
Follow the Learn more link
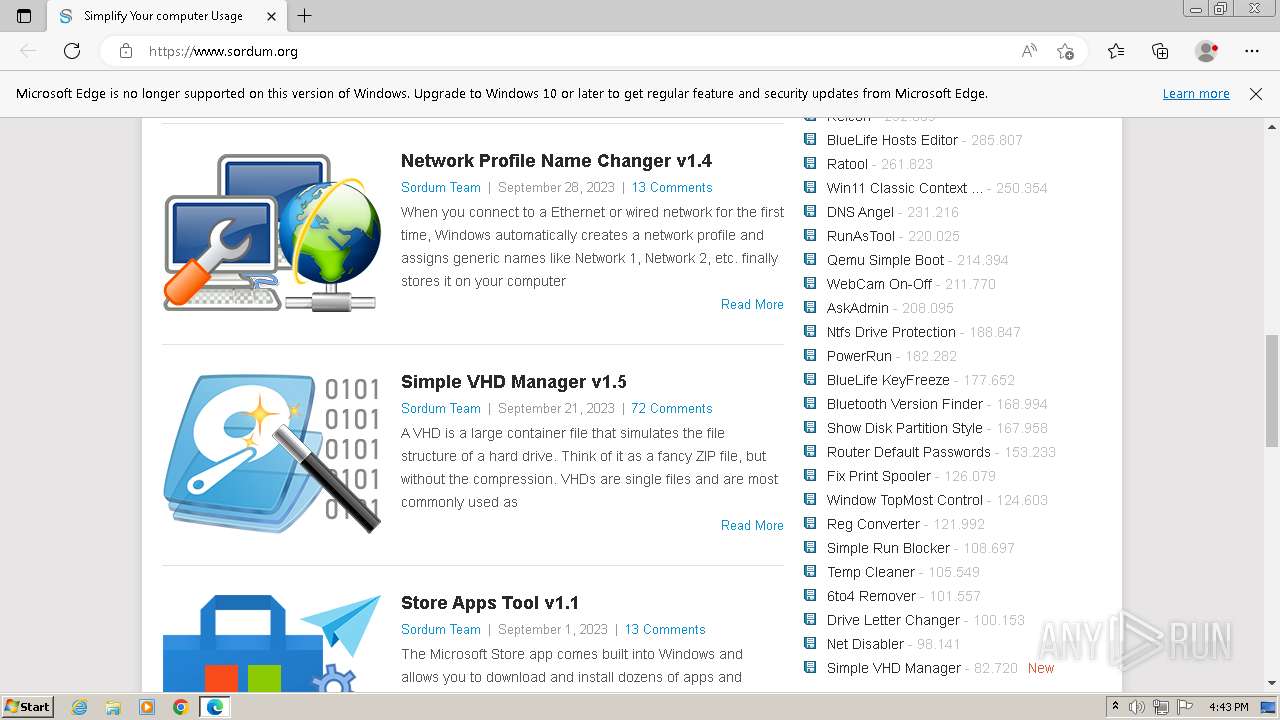[x=1196, y=93]
